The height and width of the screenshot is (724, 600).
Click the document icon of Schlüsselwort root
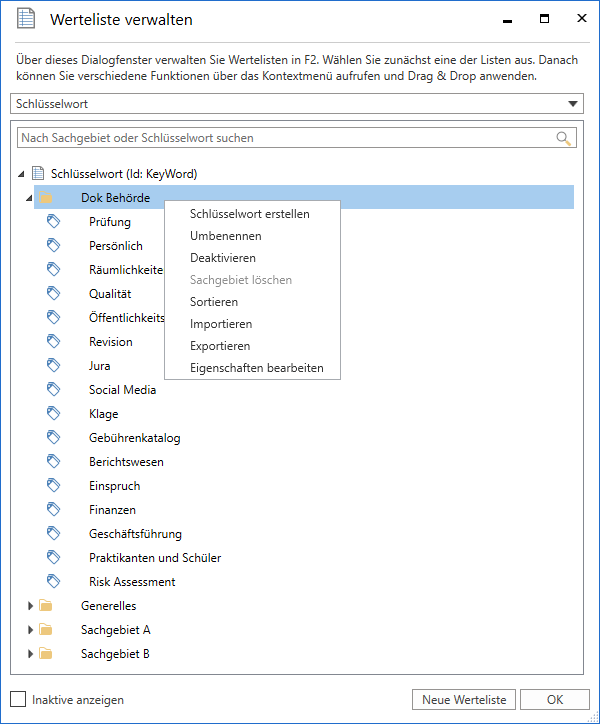click(38, 174)
